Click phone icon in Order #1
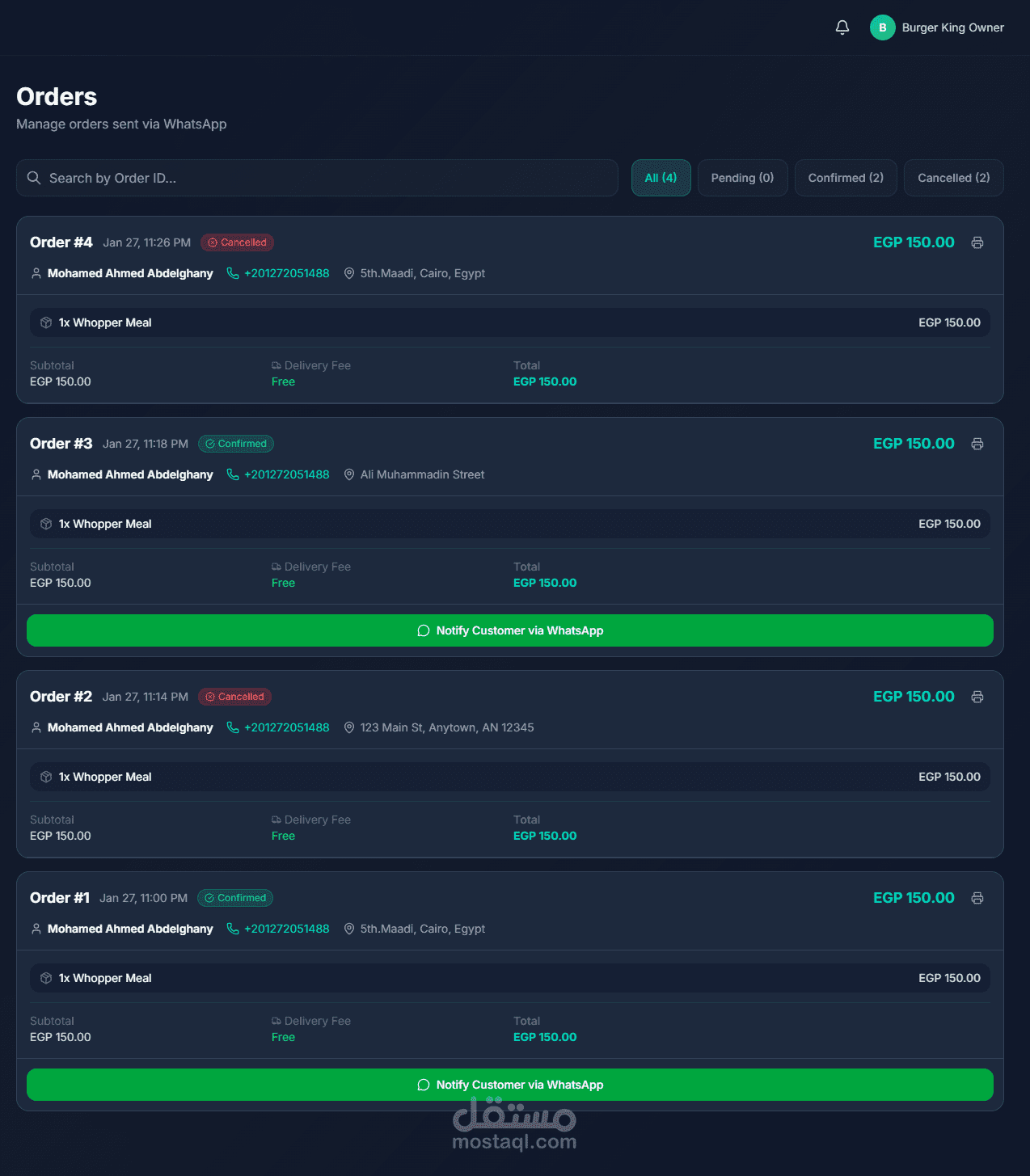 point(233,929)
